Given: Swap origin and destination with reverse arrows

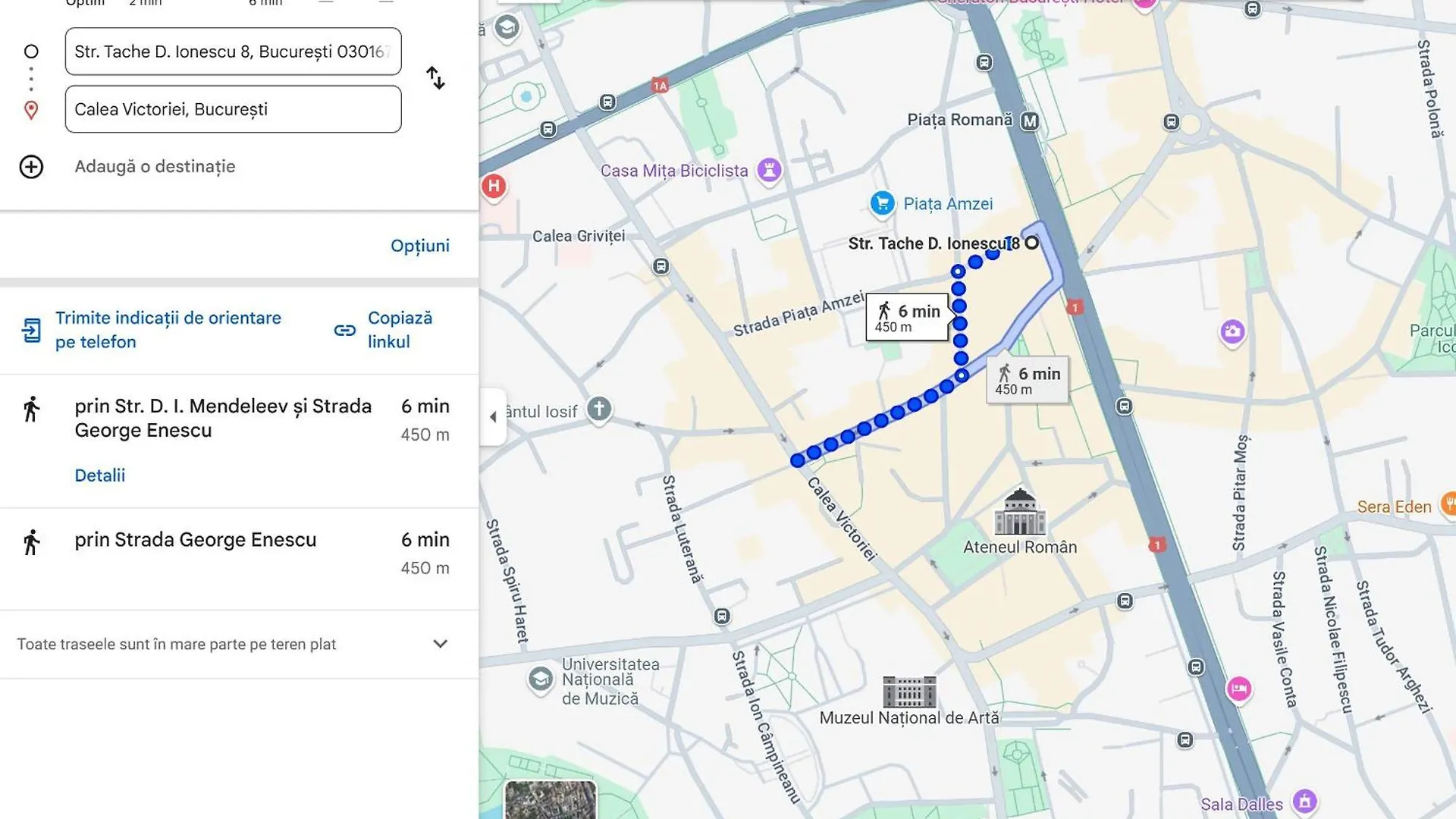Looking at the screenshot, I should [x=435, y=78].
